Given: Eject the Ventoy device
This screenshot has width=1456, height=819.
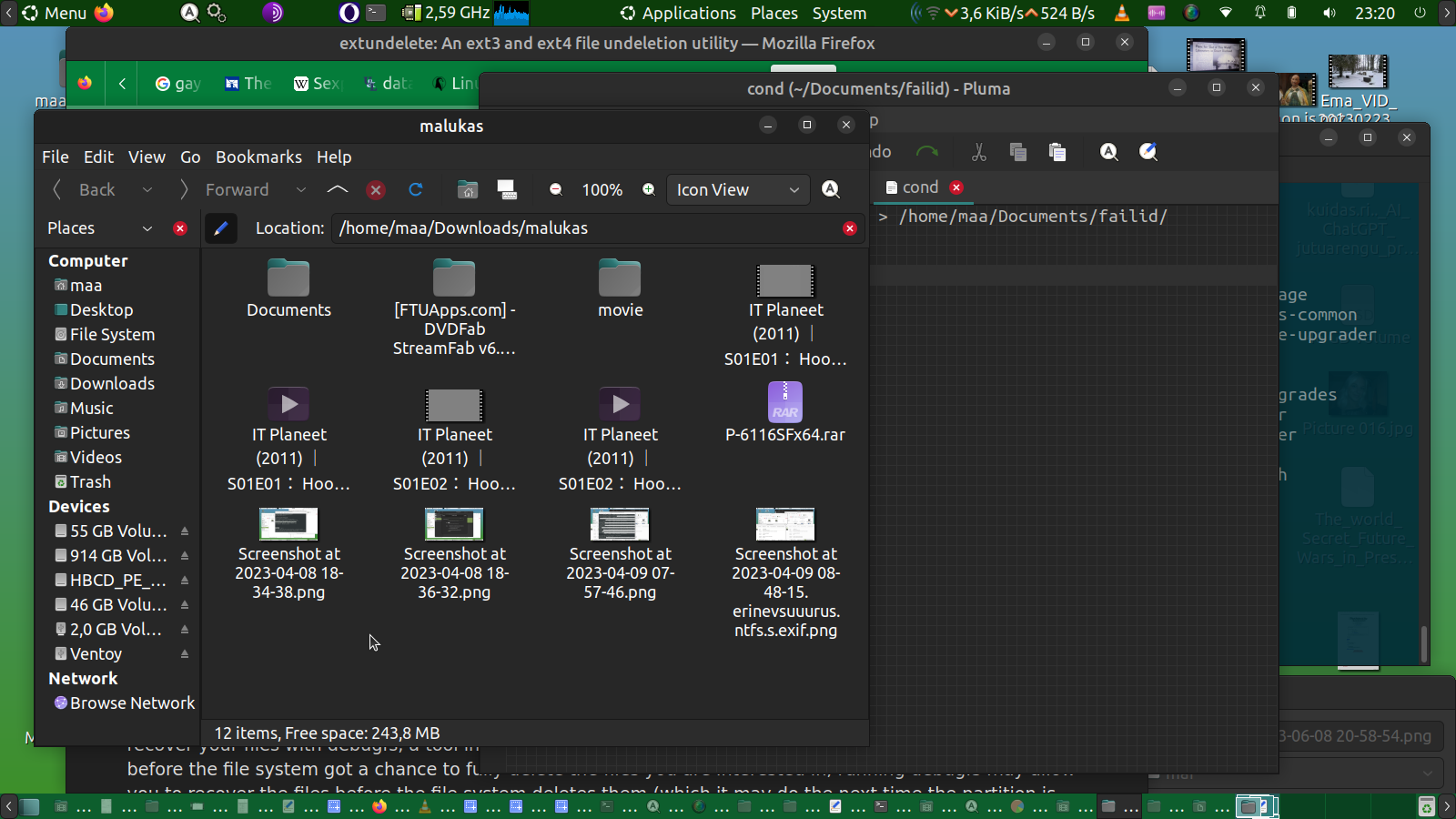Looking at the screenshot, I should 185,654.
